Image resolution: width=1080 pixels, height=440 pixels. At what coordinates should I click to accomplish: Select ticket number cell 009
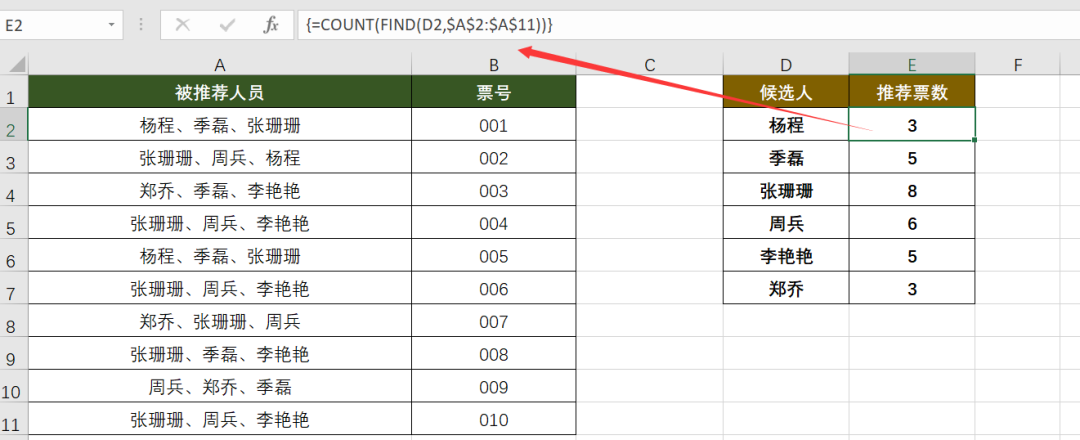494,387
